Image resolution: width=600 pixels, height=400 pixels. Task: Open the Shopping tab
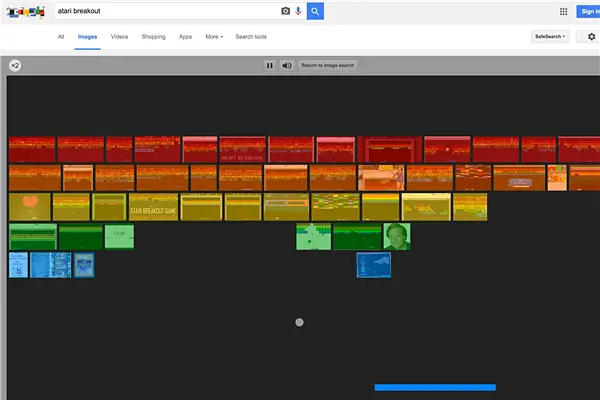[153, 37]
